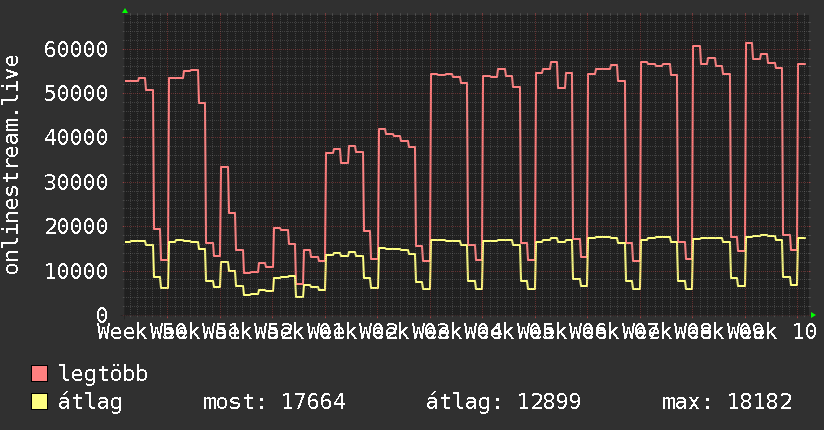Click the green arrow ending the x-axis

tap(813, 315)
